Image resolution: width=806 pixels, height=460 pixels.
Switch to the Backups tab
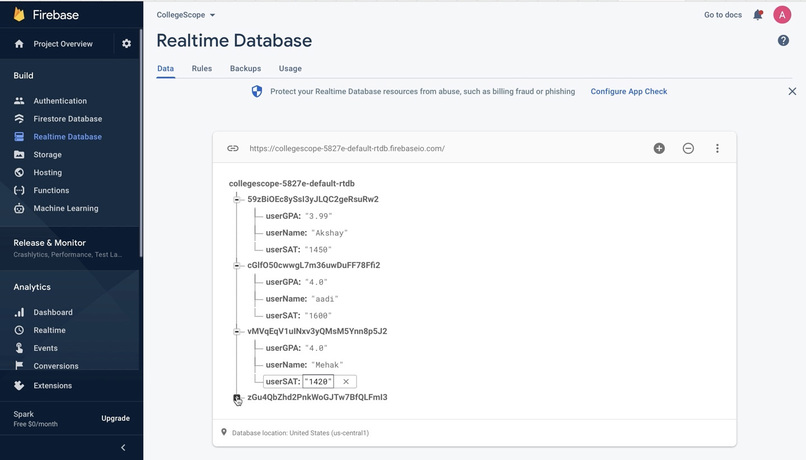(x=245, y=68)
